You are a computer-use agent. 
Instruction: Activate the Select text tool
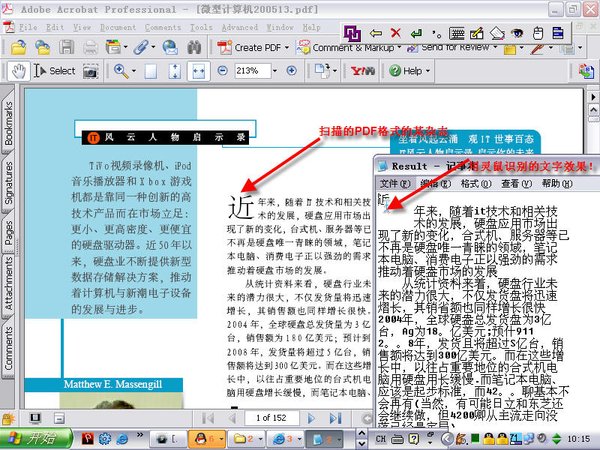pos(55,71)
